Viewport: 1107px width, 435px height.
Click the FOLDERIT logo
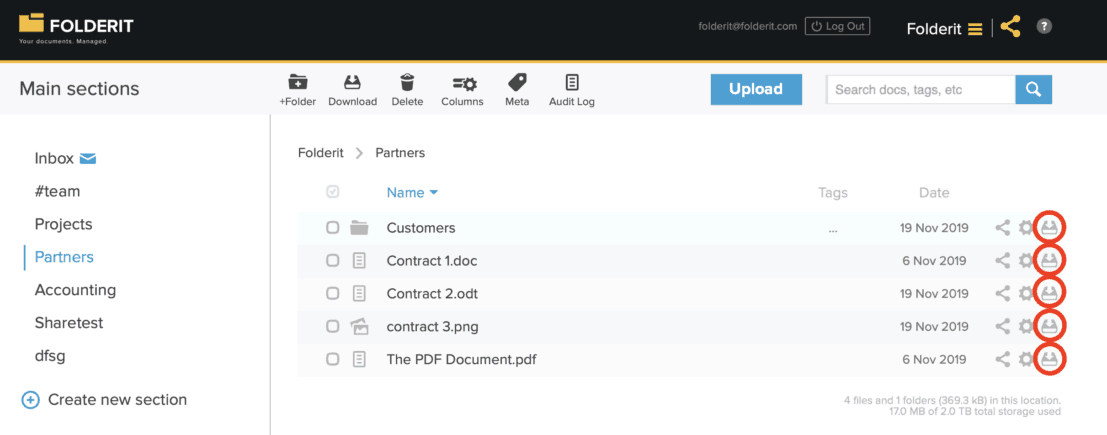[76, 30]
